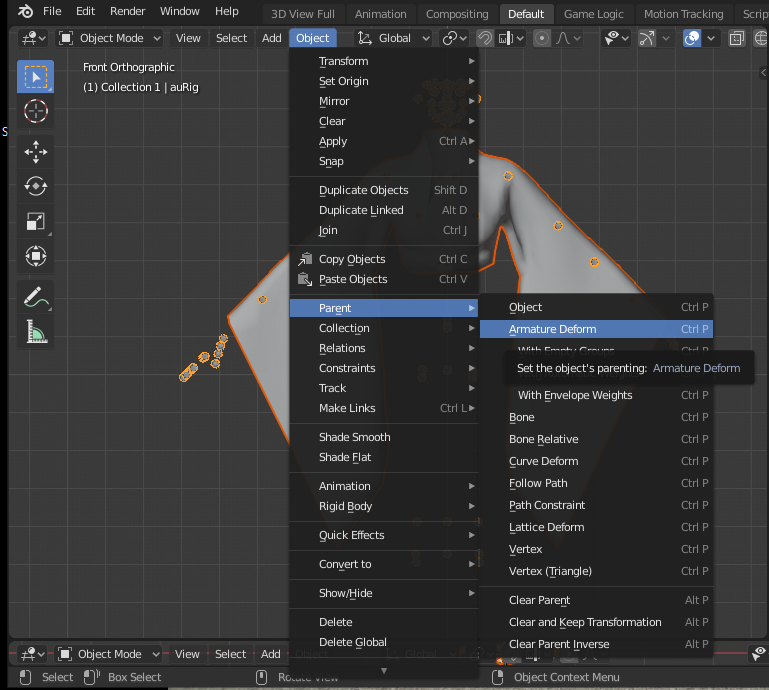The height and width of the screenshot is (690, 769).
Task: Expand the Set Origin submenu
Action: point(384,81)
